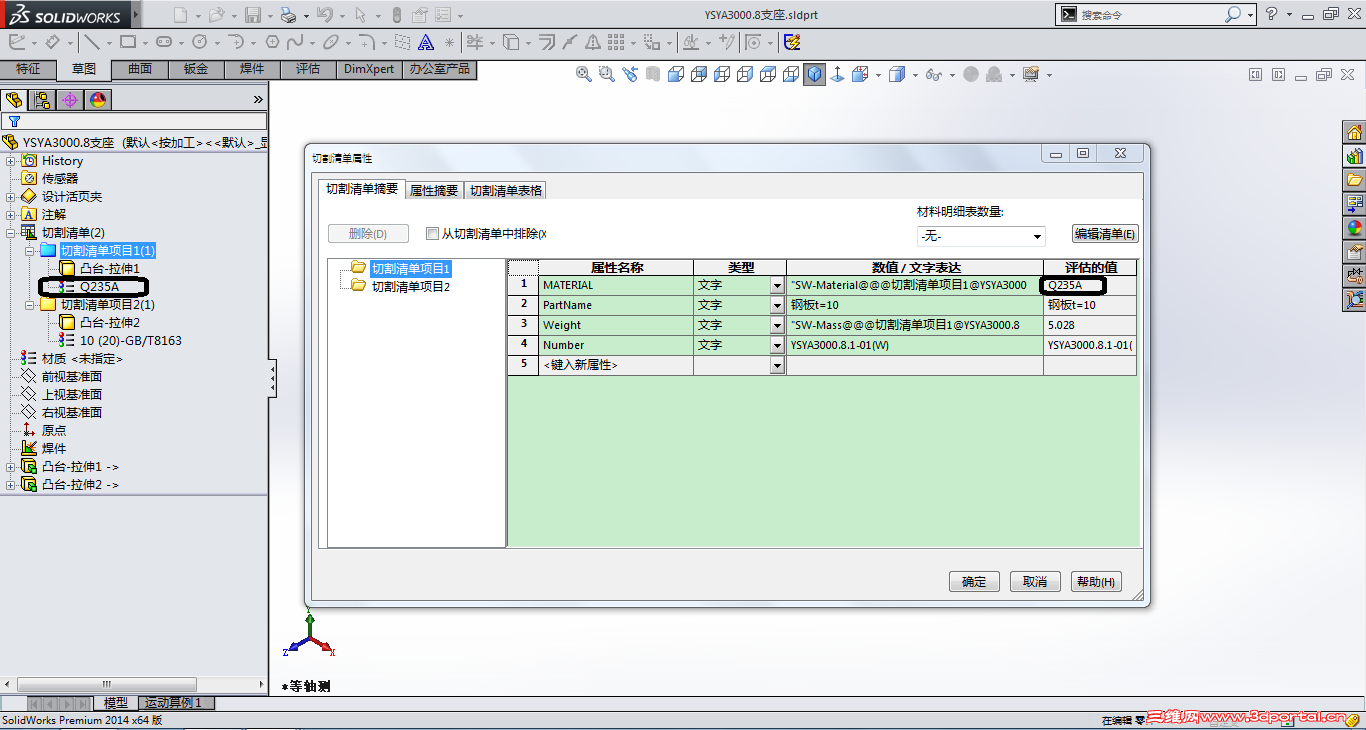Open the DimXpertManager crosshair tab icon
This screenshot has height=730, width=1366.
69,99
